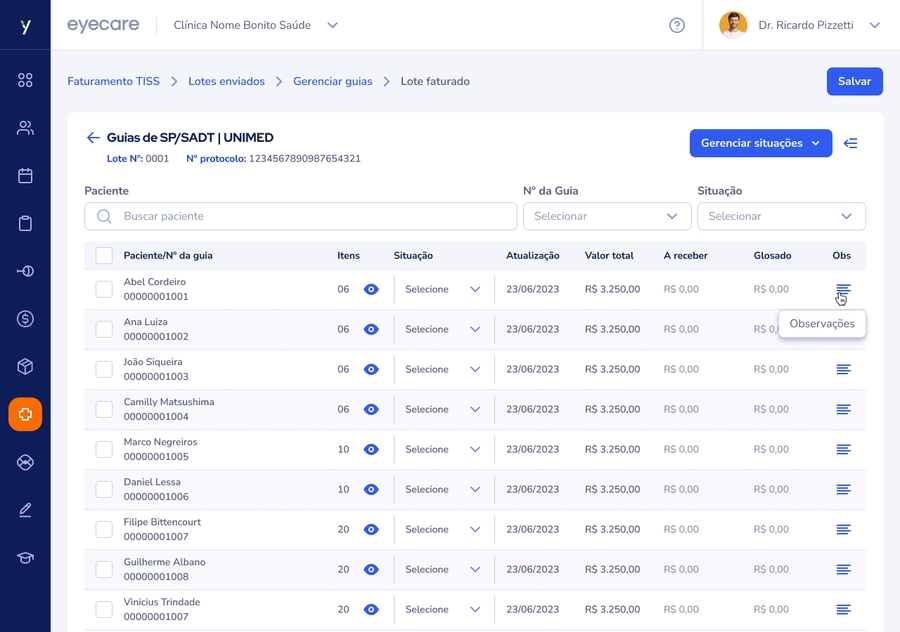Viewport: 900px width, 632px height.
Task: Navigate to Lotes enviados breadcrumb
Action: tap(226, 81)
